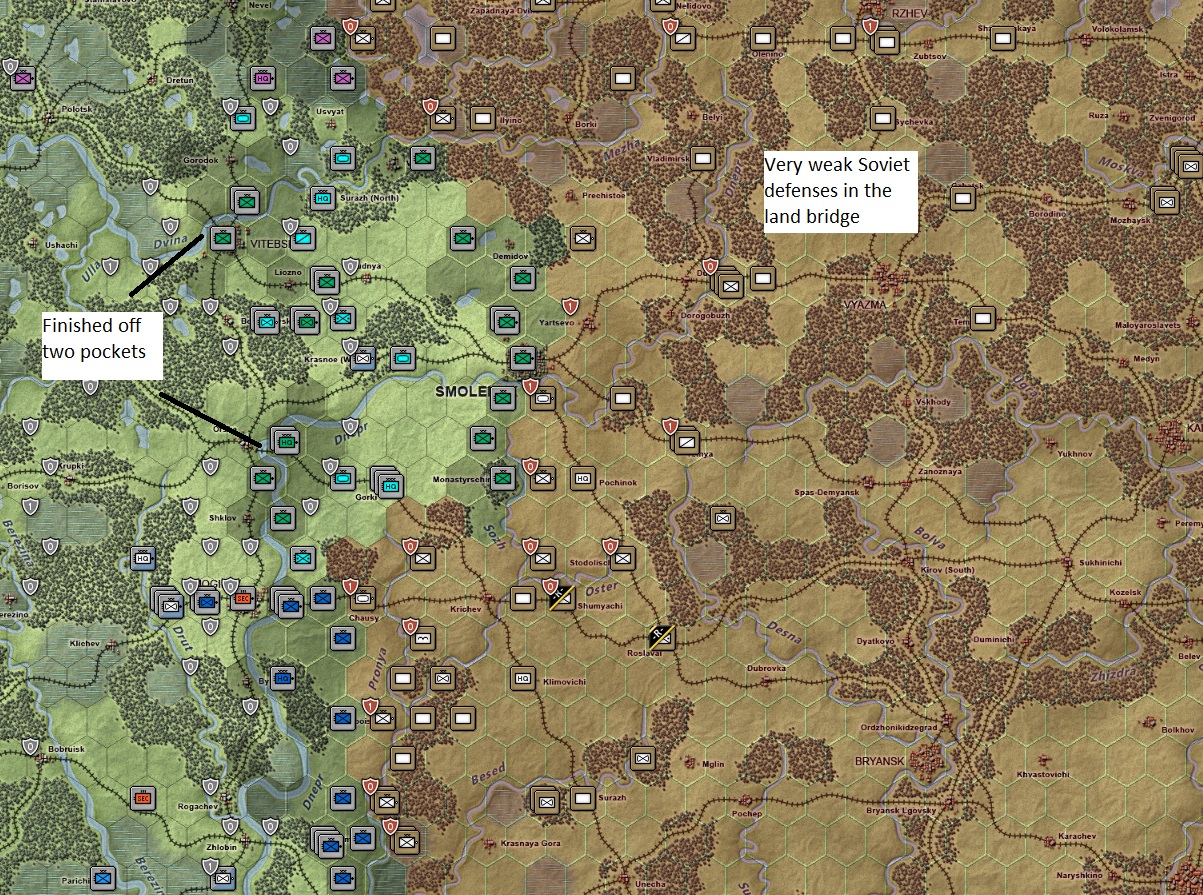Click the Dubrovka town label
The width and height of the screenshot is (1203, 895).
[766, 666]
